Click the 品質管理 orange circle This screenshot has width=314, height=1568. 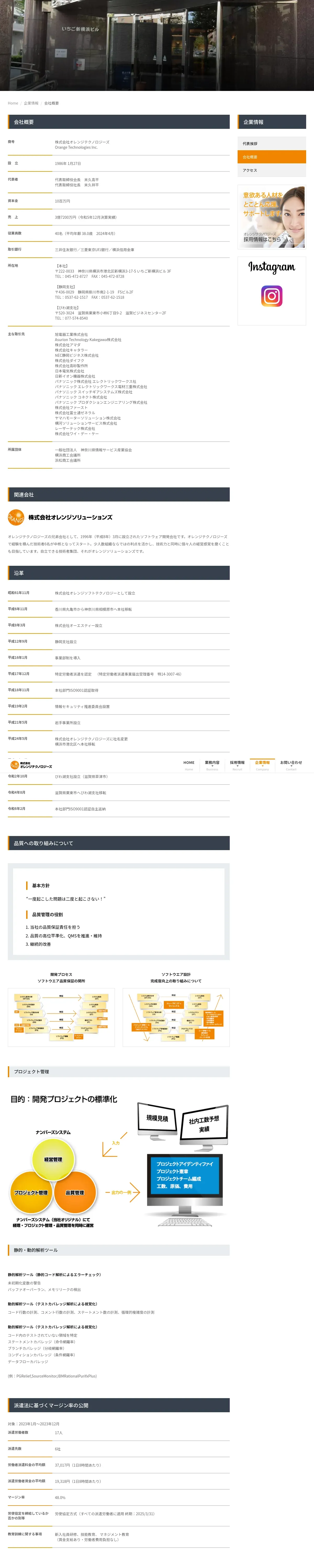pyautogui.click(x=75, y=1192)
